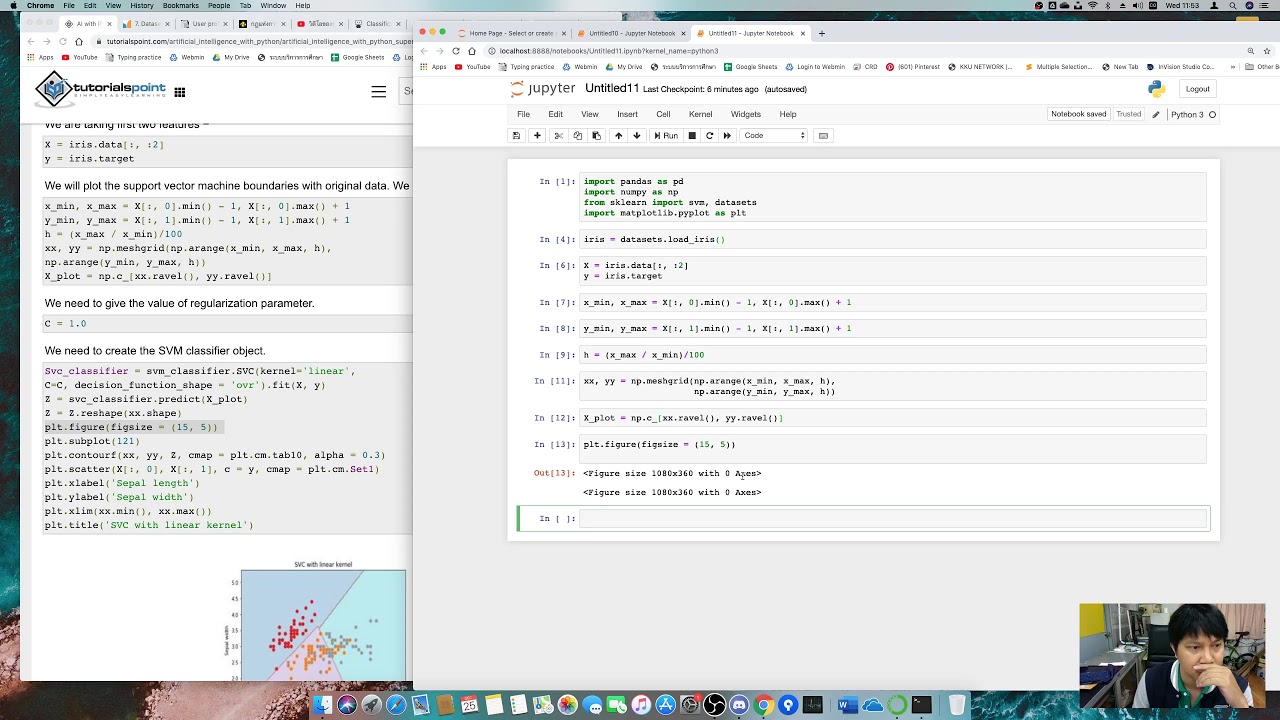Open the tutorialspoint categories grid icon
Image resolution: width=1280 pixels, height=720 pixels.
[x=180, y=92]
